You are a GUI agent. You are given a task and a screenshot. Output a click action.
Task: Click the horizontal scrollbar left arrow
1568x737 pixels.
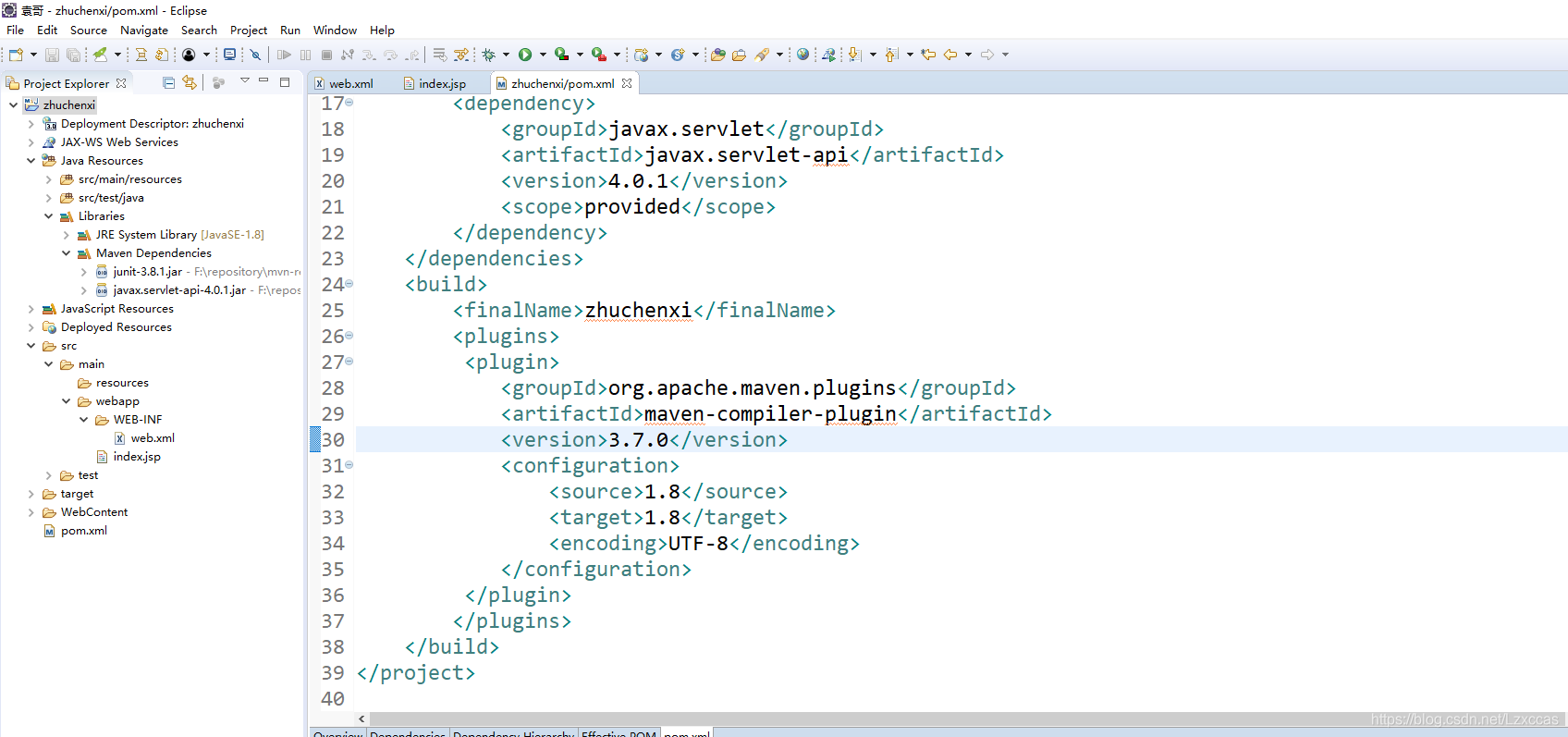point(361,719)
